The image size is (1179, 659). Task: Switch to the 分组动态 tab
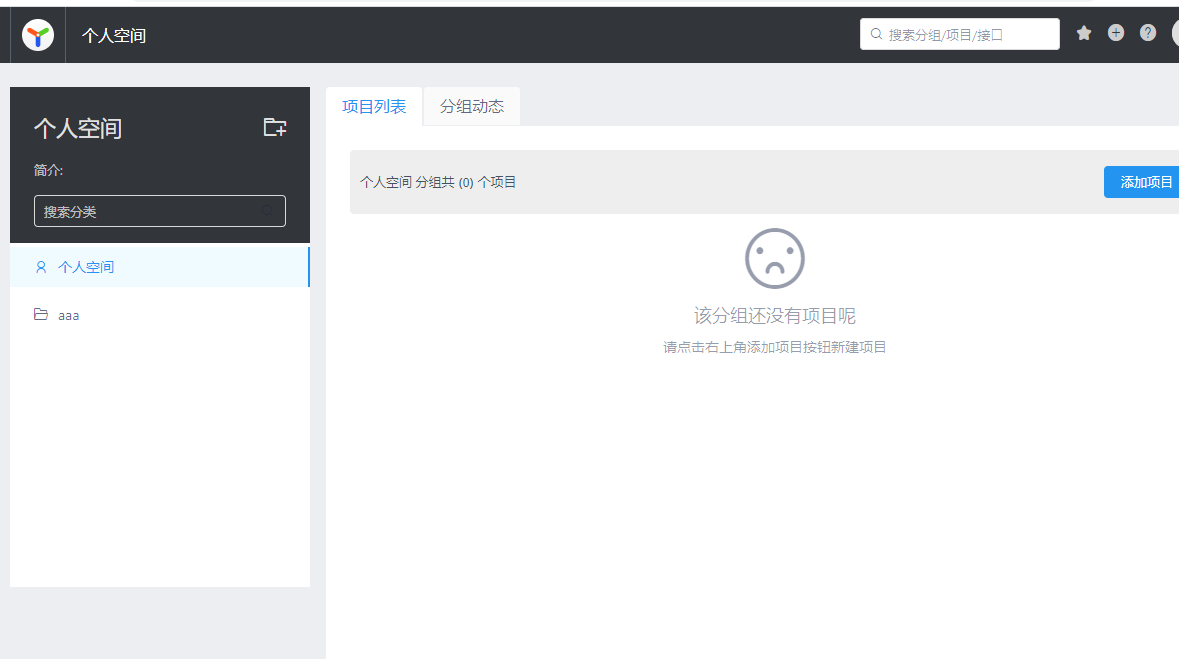tap(472, 107)
